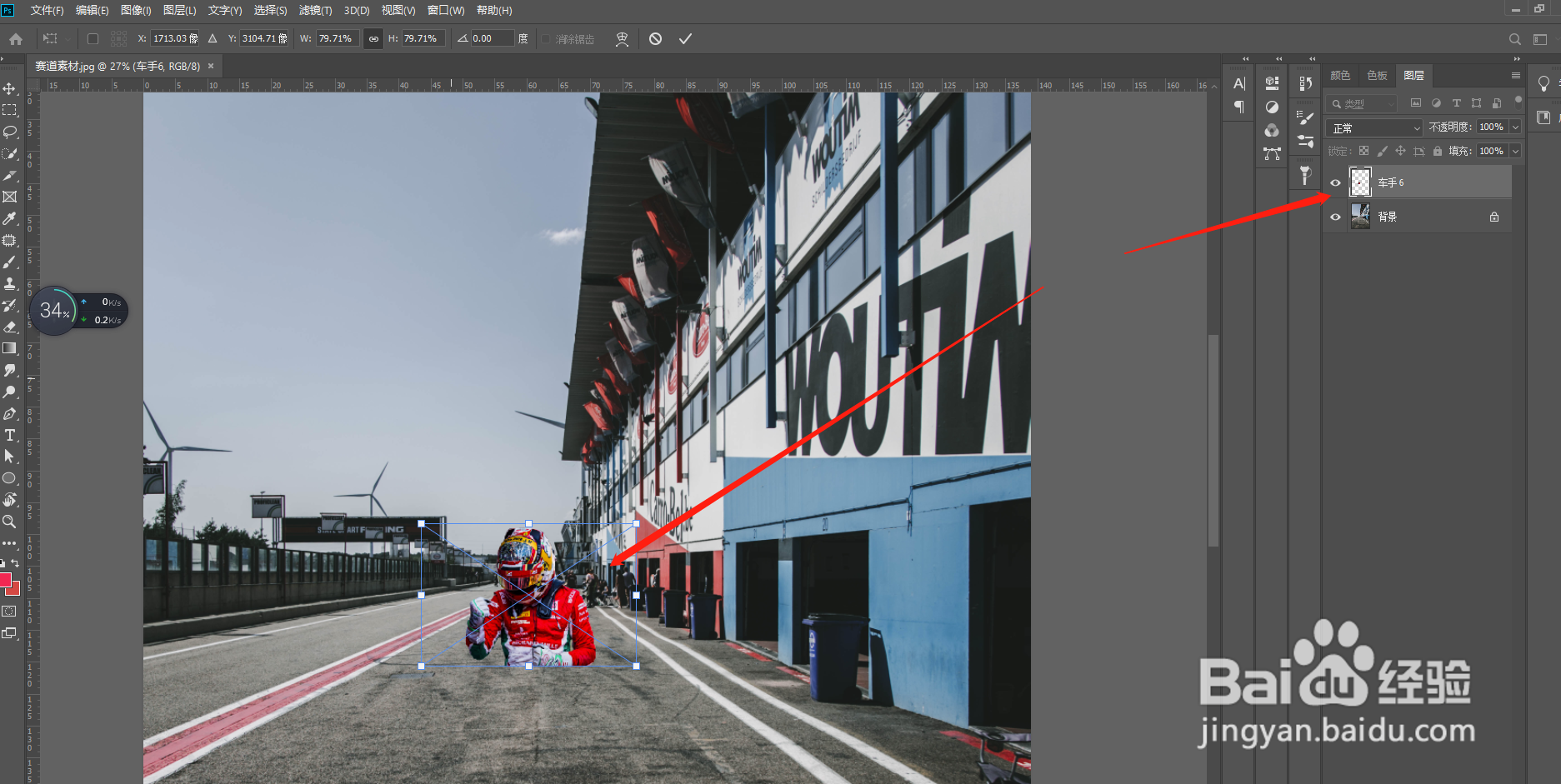Close the 赛道素材.jpg document tab
1561x784 pixels.
coord(211,66)
